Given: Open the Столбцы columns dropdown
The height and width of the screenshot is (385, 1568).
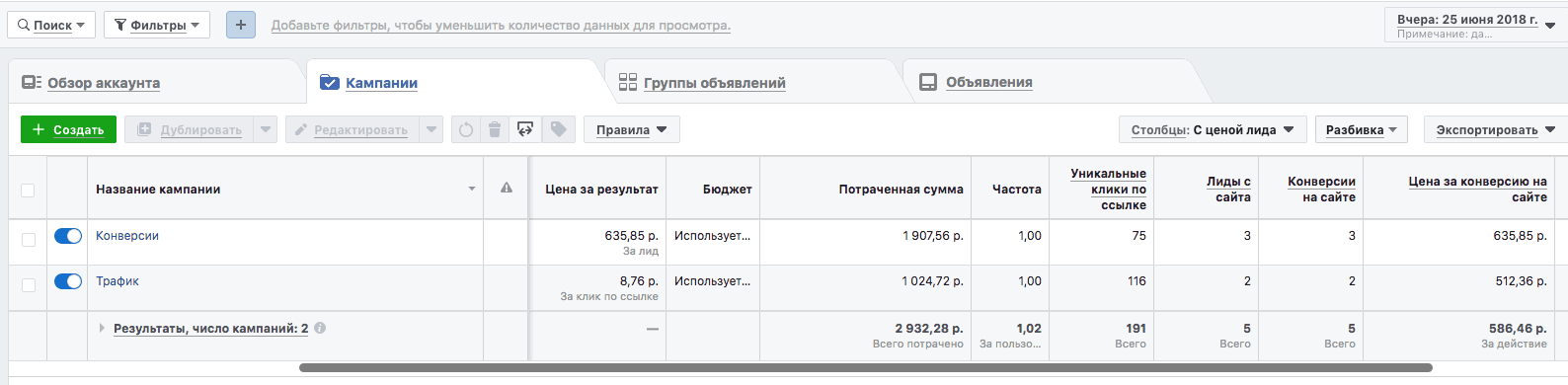Looking at the screenshot, I should (x=1213, y=129).
